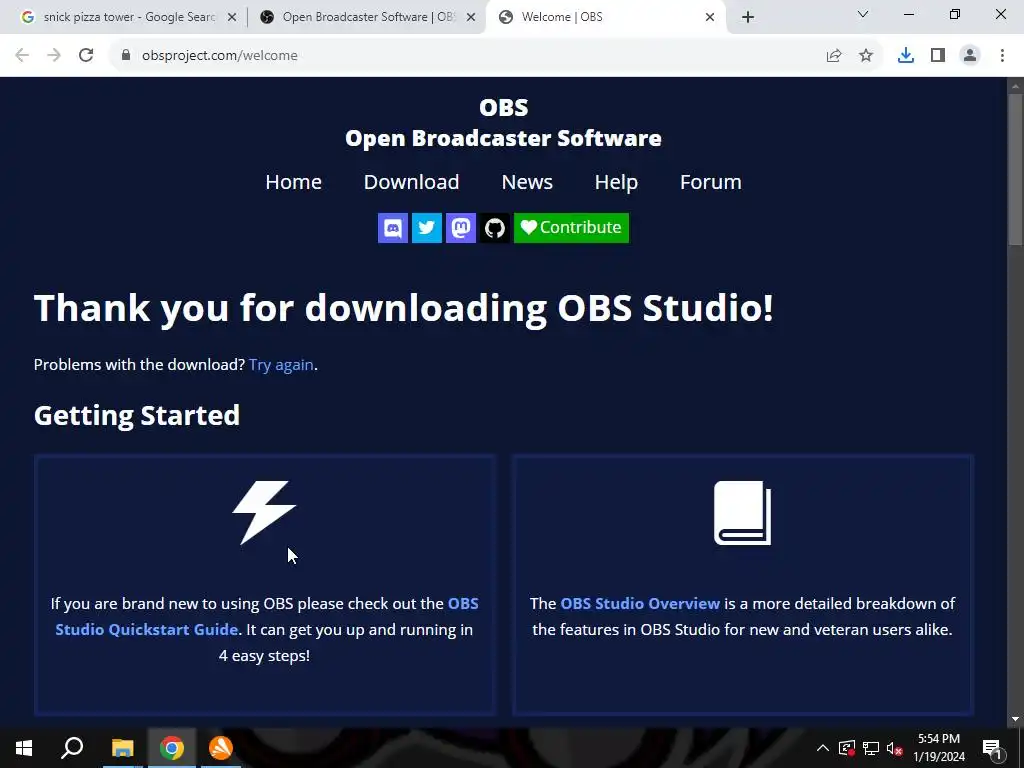Open the Windows Start menu
The image size is (1024, 768).
tap(24, 748)
